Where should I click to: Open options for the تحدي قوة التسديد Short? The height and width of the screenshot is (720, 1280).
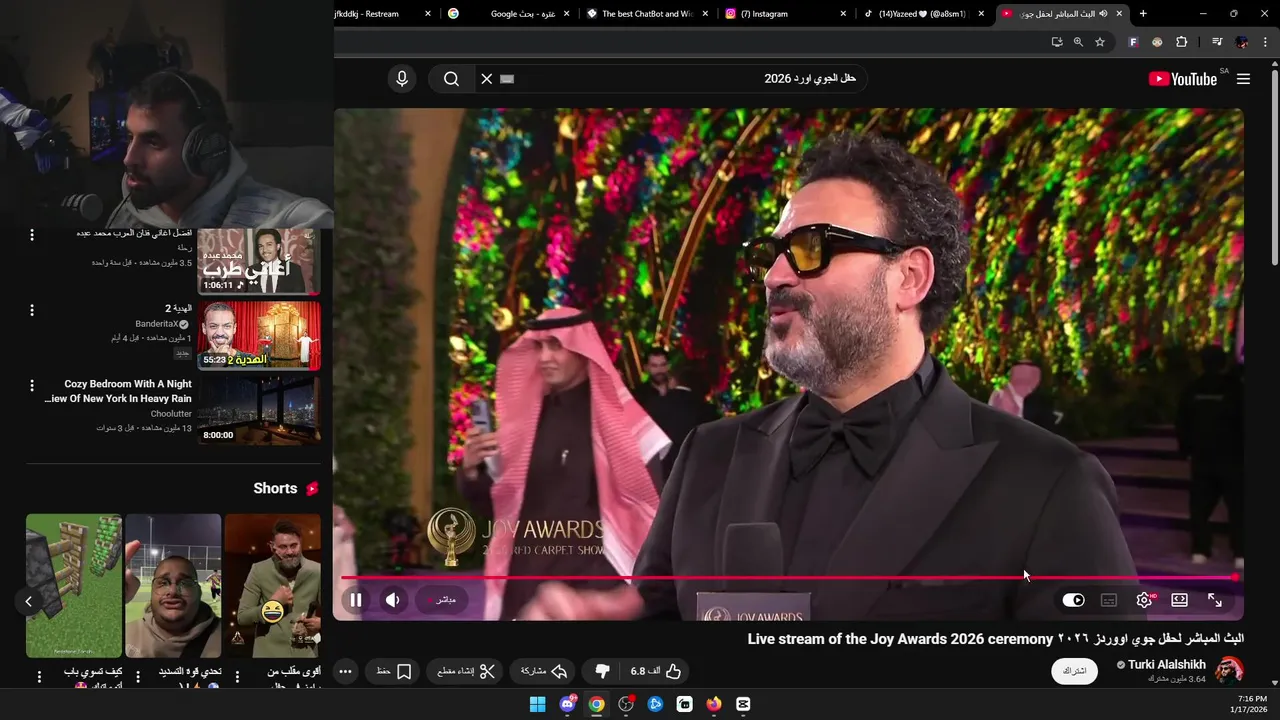tap(138, 677)
